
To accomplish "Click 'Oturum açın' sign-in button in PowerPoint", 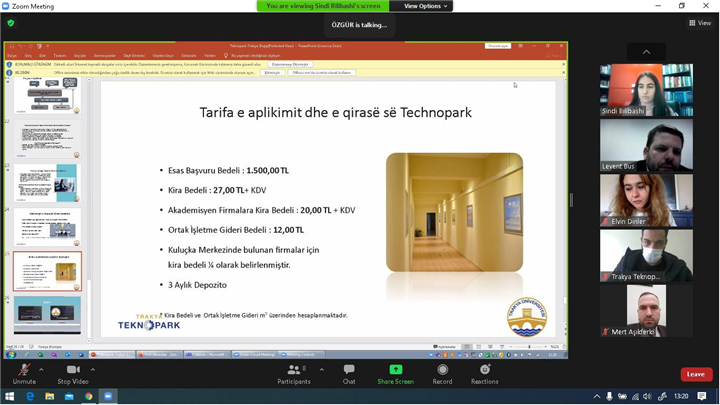I will [x=498, y=46].
